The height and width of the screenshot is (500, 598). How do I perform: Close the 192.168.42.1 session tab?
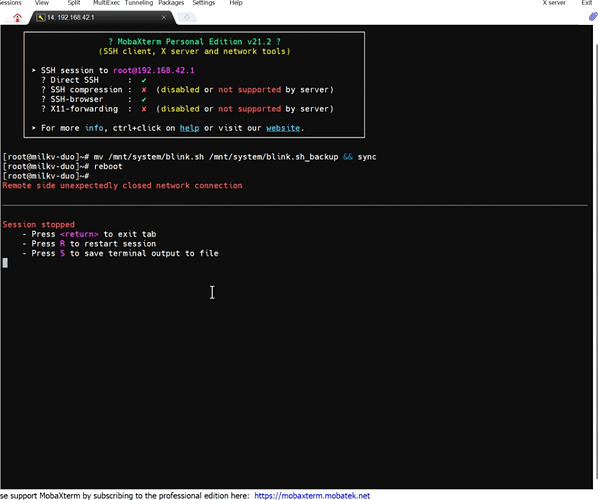164,18
